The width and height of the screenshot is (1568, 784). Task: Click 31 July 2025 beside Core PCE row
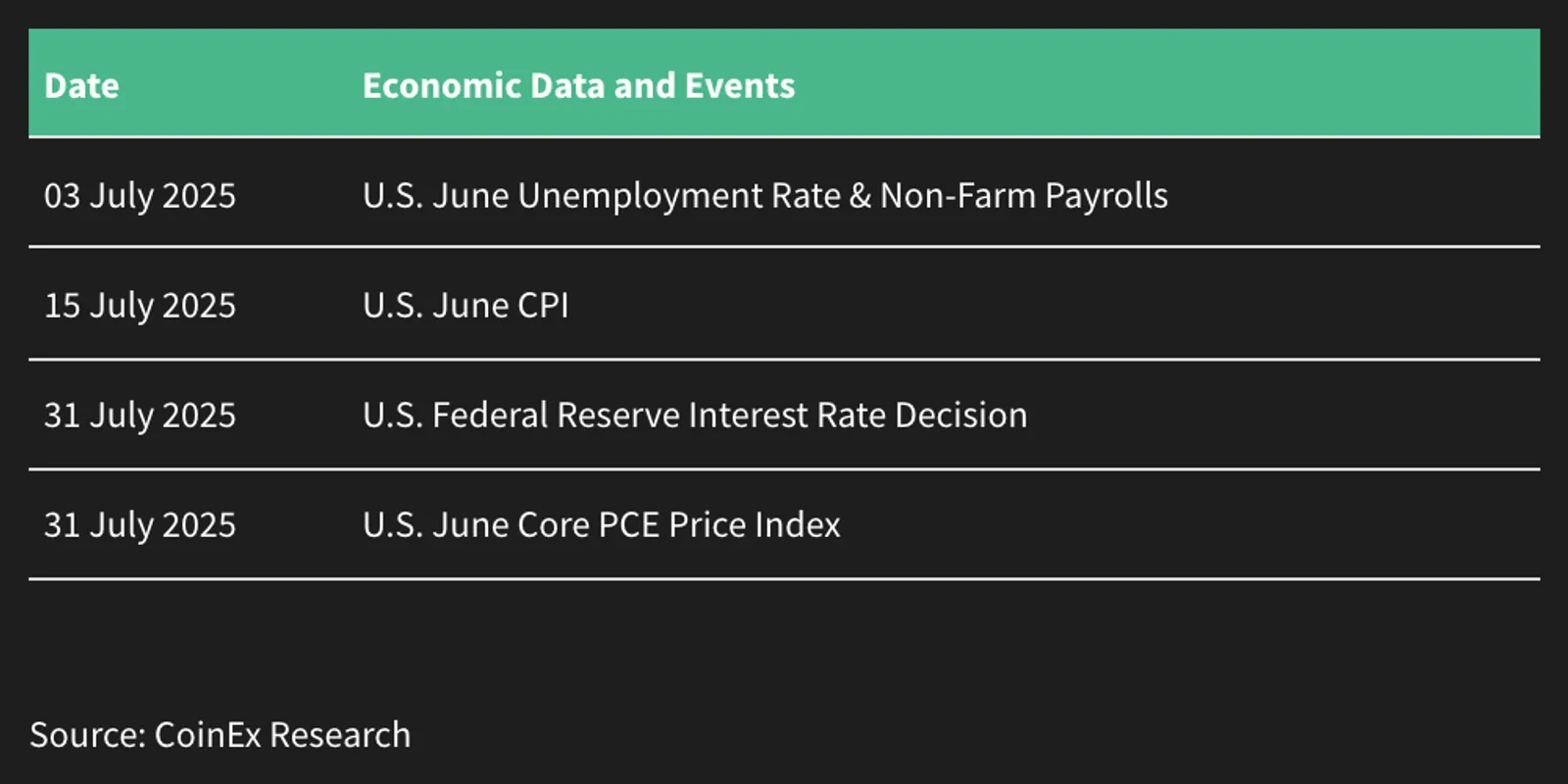pyautogui.click(x=140, y=525)
